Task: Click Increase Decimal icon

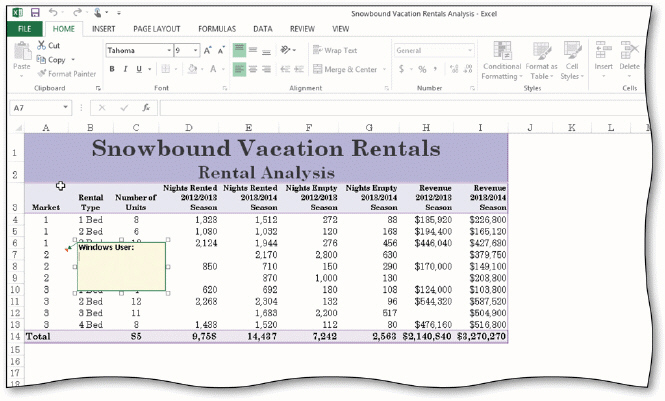Action: (x=454, y=69)
